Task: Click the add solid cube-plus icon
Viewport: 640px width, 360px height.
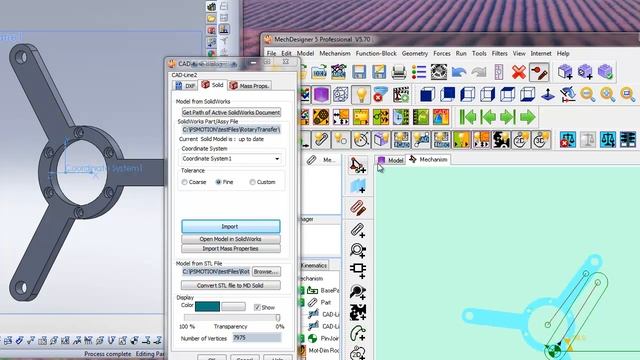Action: [x=565, y=72]
